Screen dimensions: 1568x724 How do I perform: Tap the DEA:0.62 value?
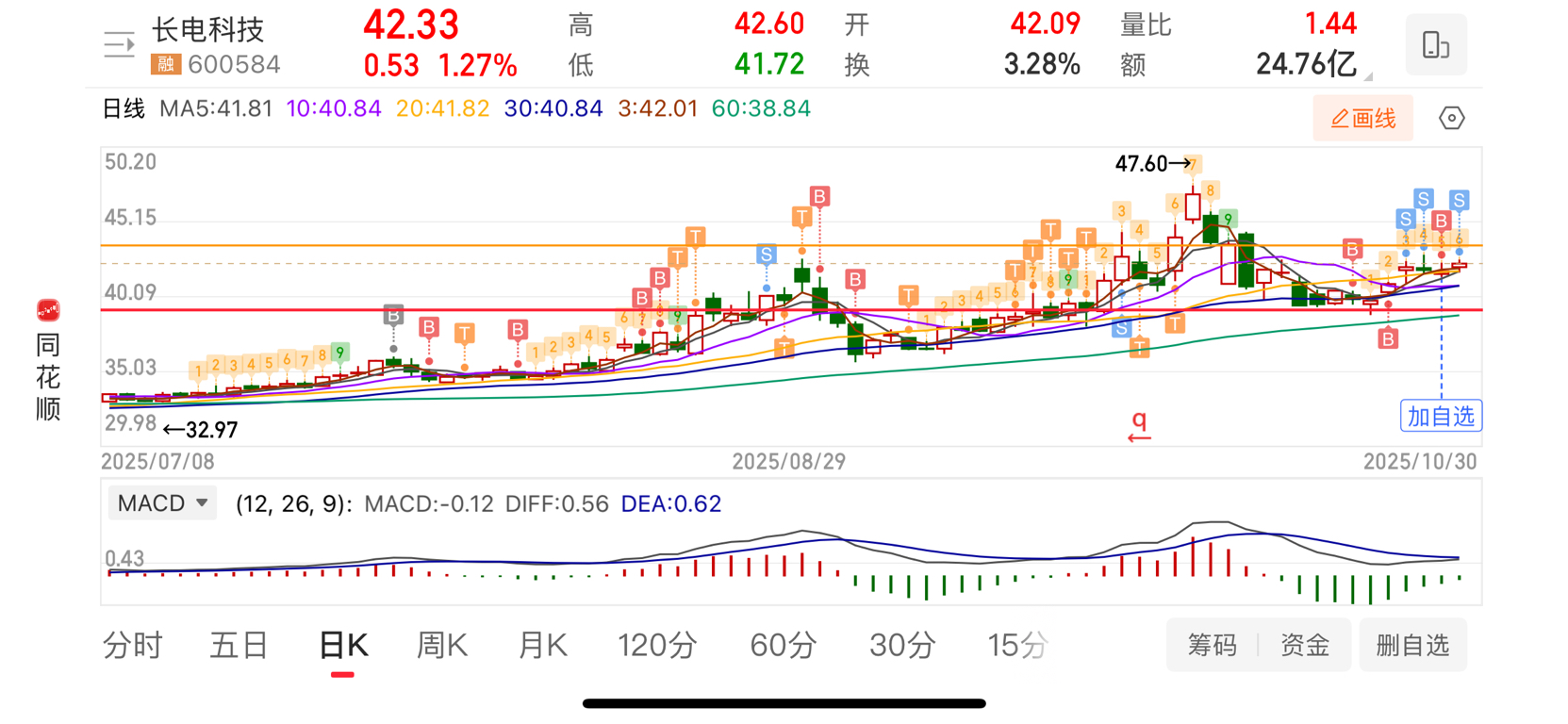[670, 503]
